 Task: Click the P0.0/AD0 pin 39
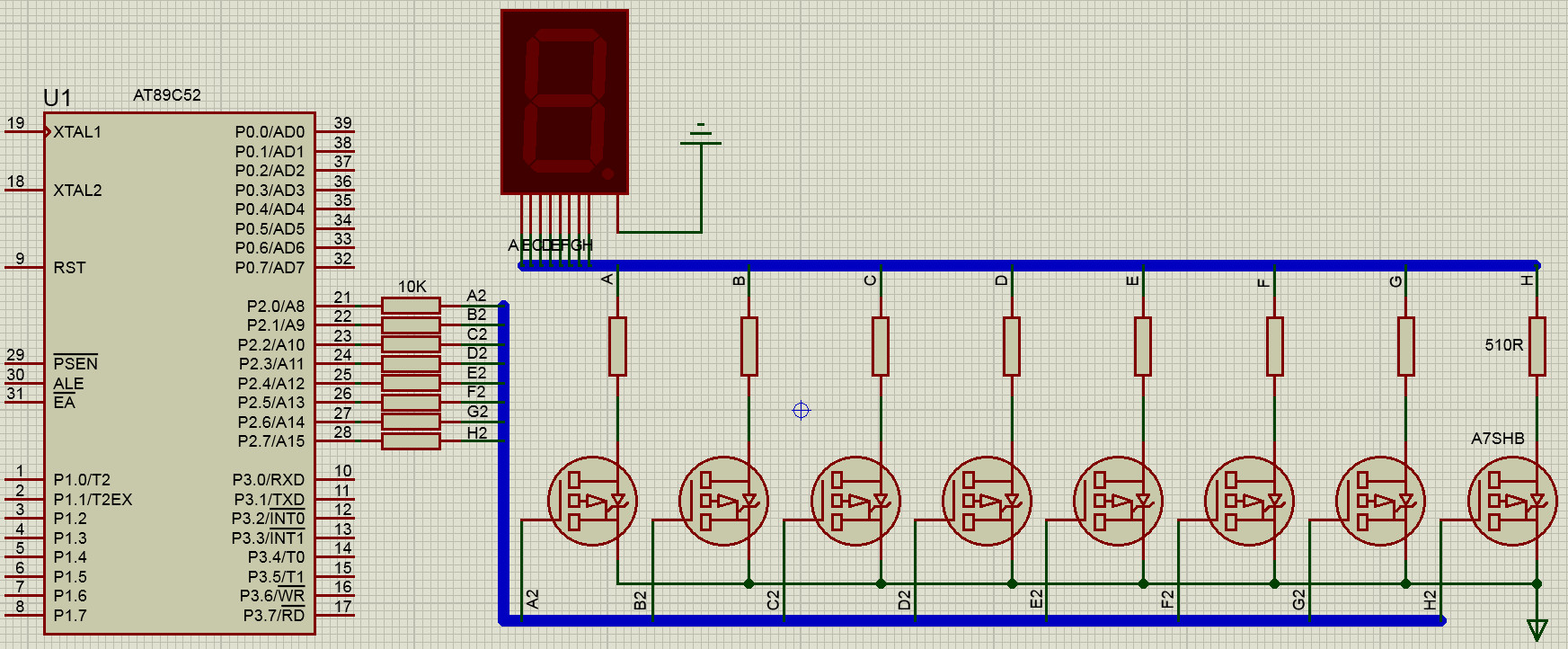pos(335,131)
